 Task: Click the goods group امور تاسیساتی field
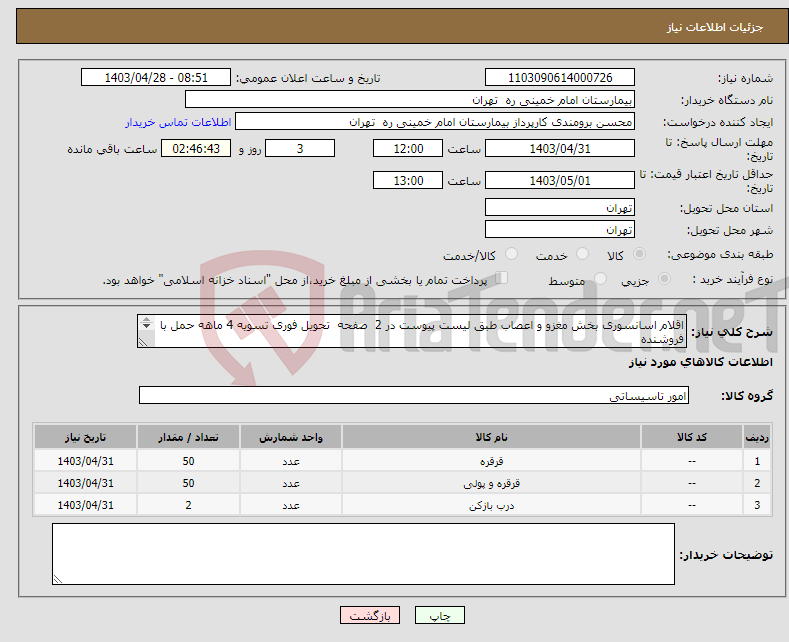[414, 395]
